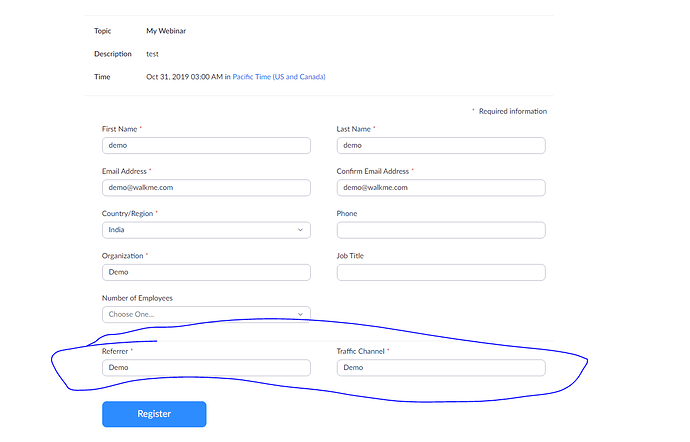Click the Referrer input field

(x=206, y=368)
